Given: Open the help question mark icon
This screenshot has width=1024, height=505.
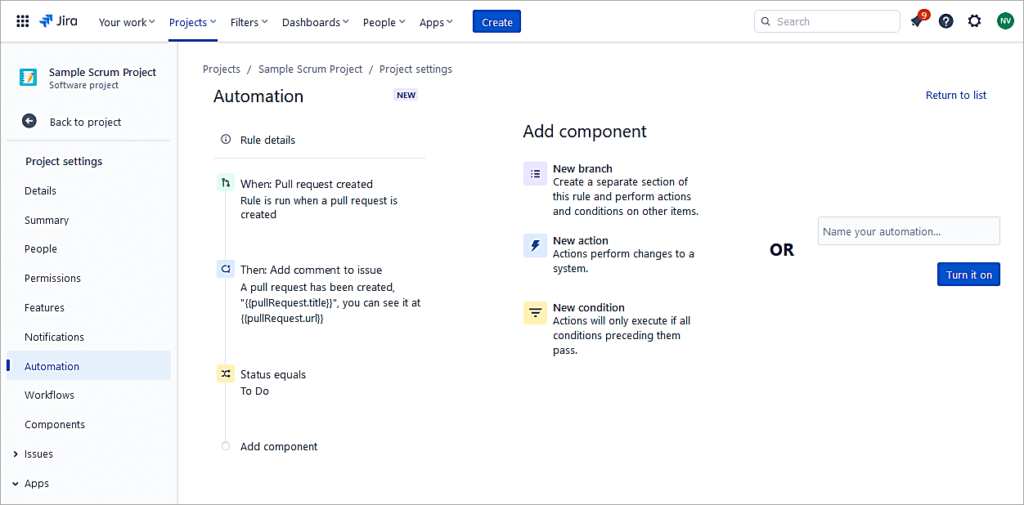Looking at the screenshot, I should (x=946, y=21).
